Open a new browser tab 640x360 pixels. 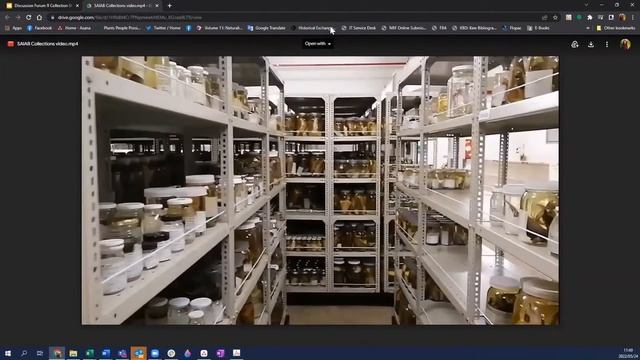tap(169, 6)
